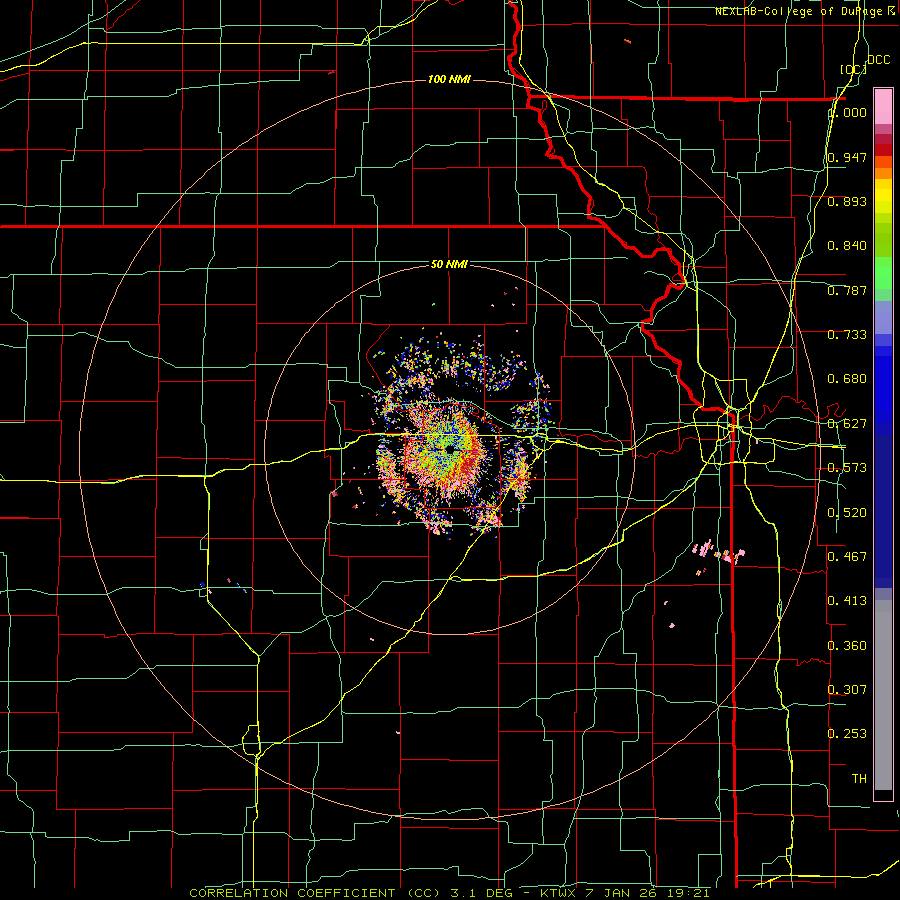Click the 0.893 color scale value

(847, 201)
